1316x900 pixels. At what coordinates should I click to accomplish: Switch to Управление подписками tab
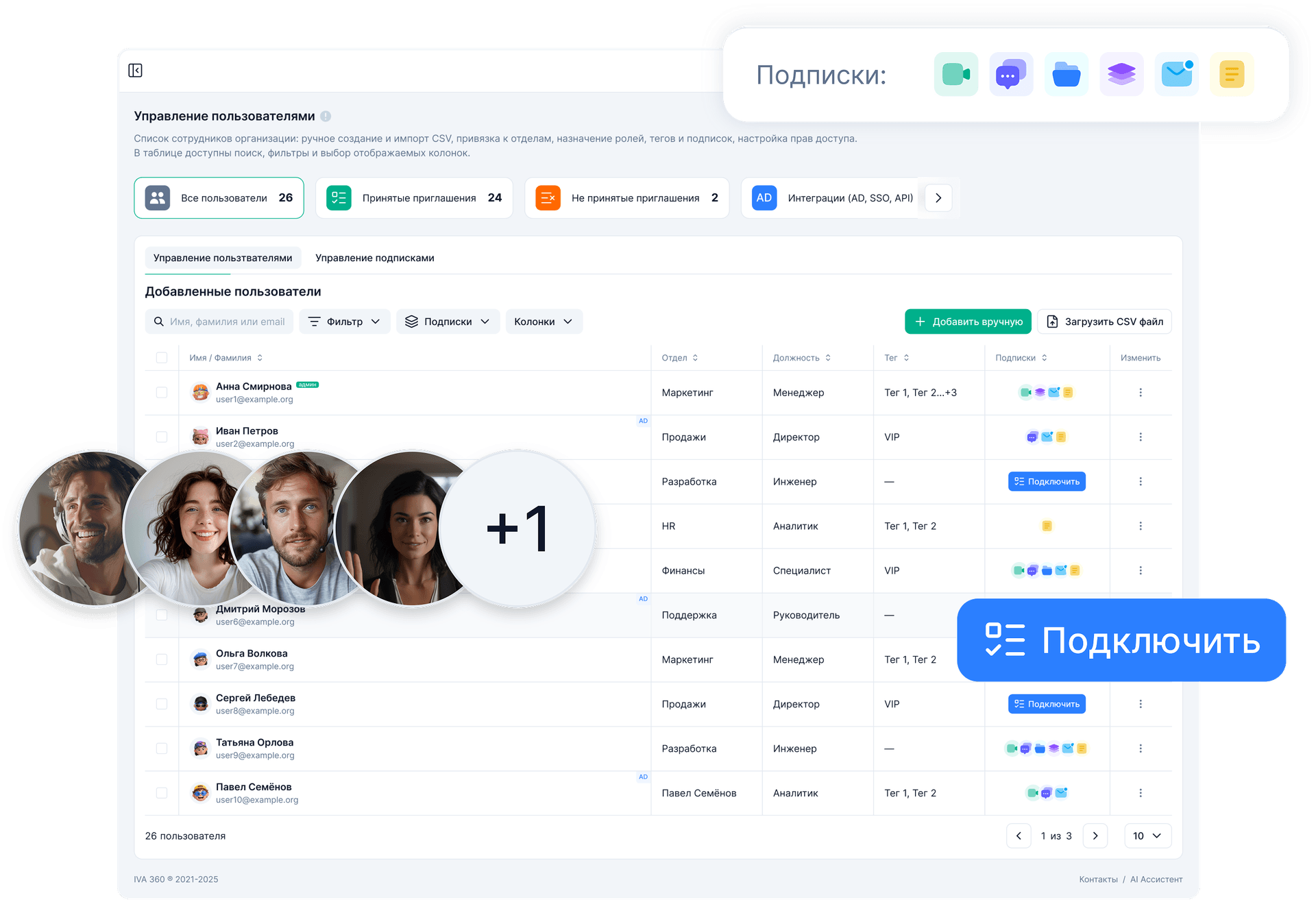375,258
